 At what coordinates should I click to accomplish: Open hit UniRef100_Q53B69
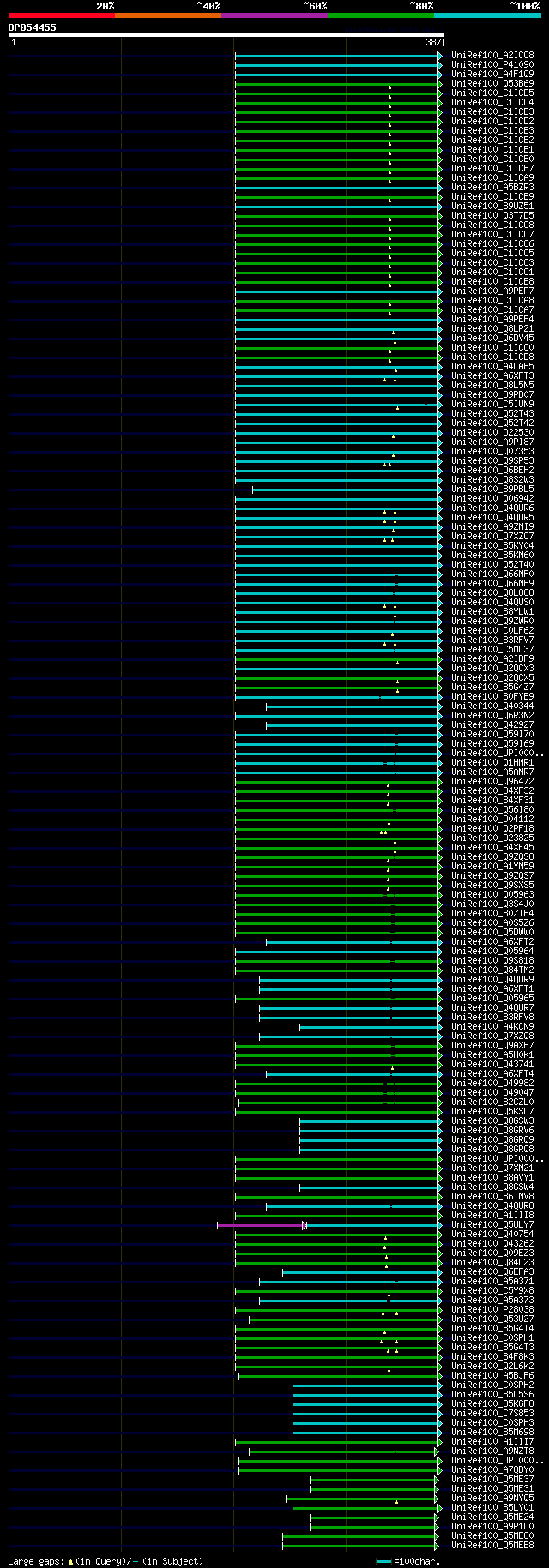coord(492,84)
